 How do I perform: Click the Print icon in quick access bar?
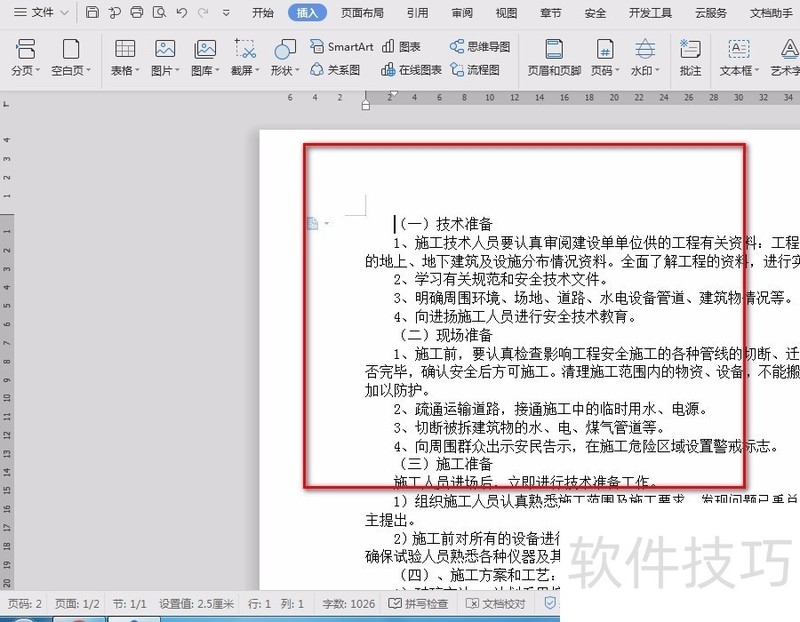click(x=137, y=12)
